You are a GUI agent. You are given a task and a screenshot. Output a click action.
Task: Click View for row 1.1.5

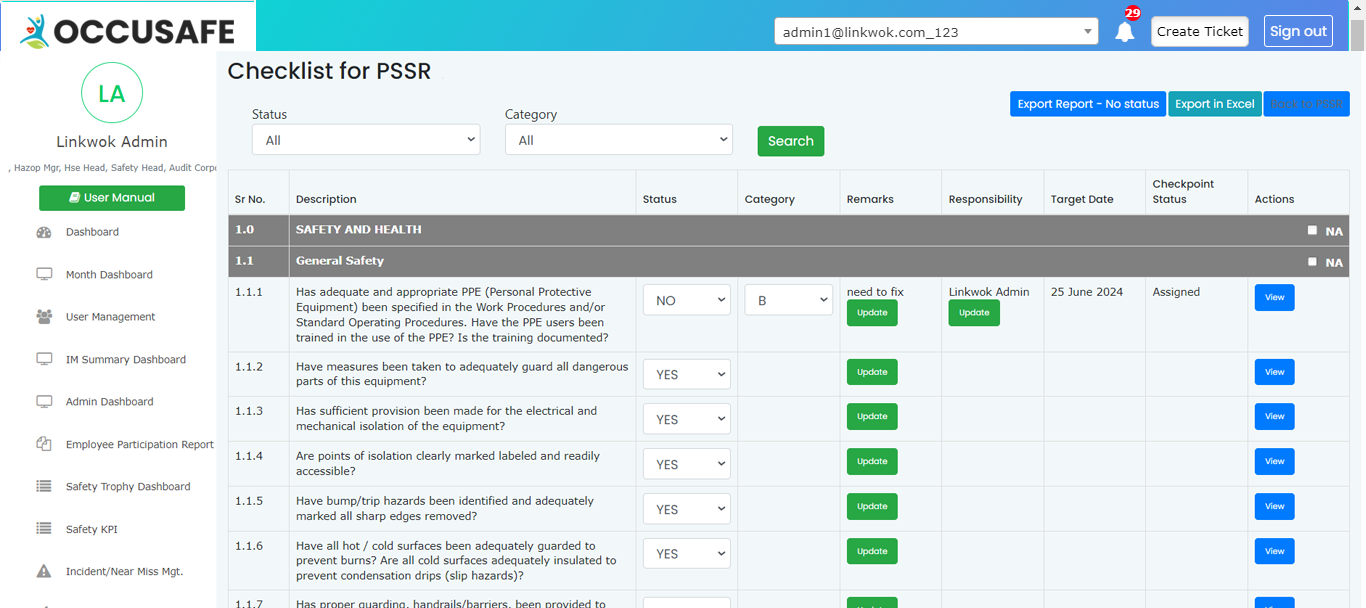(x=1274, y=507)
